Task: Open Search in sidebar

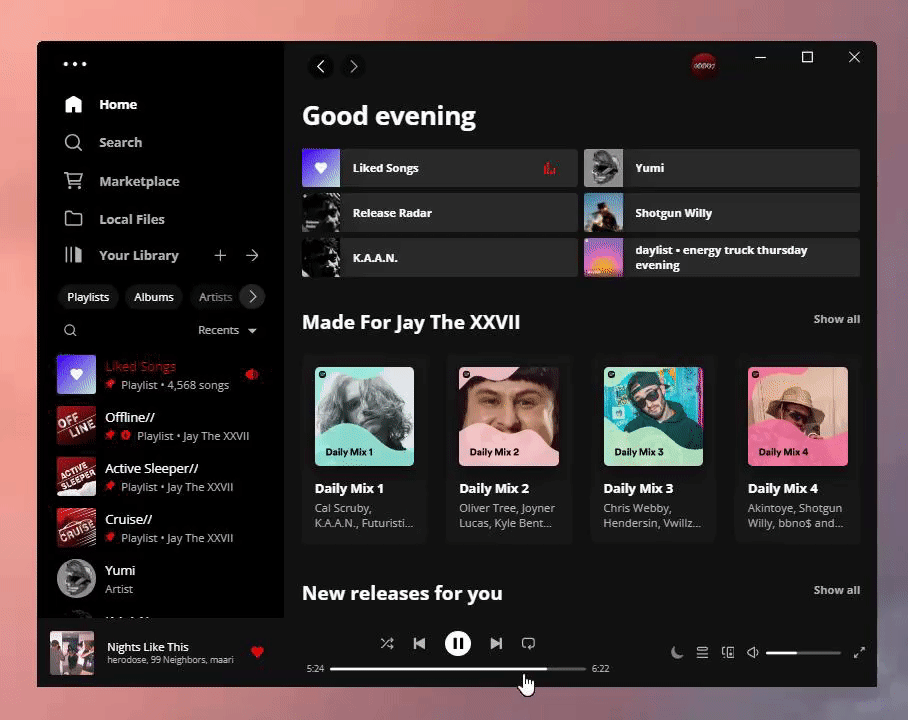Action: click(x=103, y=142)
